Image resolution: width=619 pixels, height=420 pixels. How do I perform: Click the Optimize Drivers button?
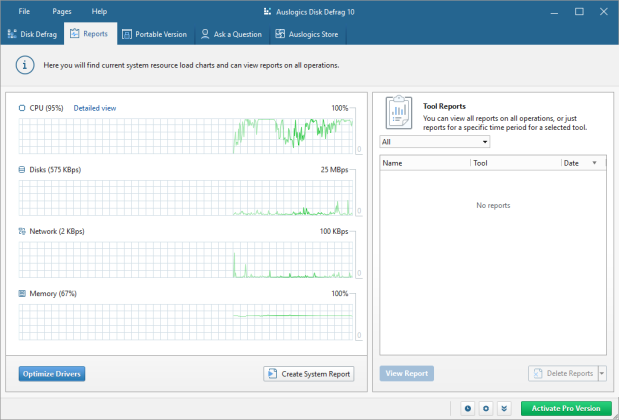52,374
